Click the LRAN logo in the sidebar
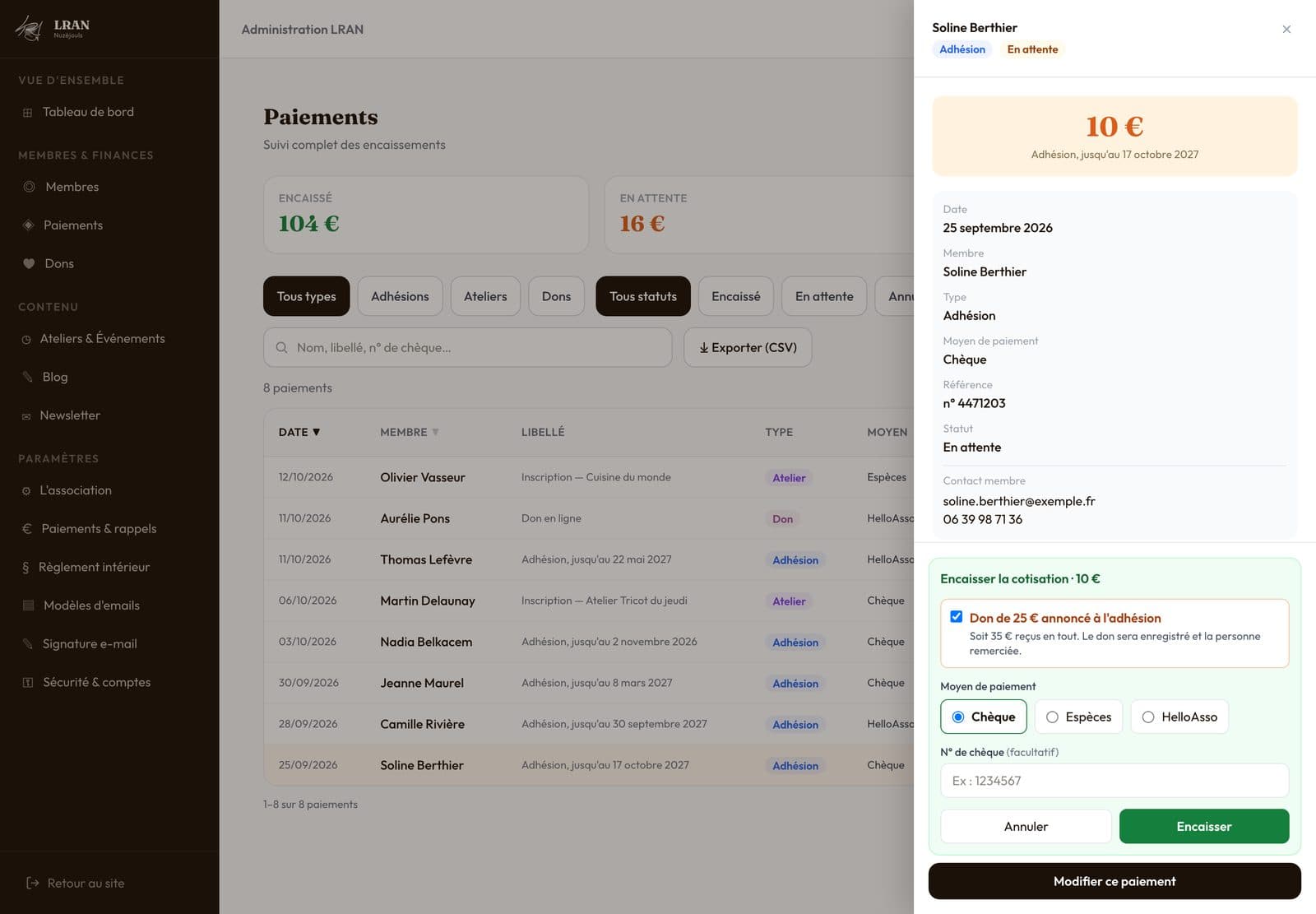This screenshot has width=1316, height=914. (x=53, y=29)
